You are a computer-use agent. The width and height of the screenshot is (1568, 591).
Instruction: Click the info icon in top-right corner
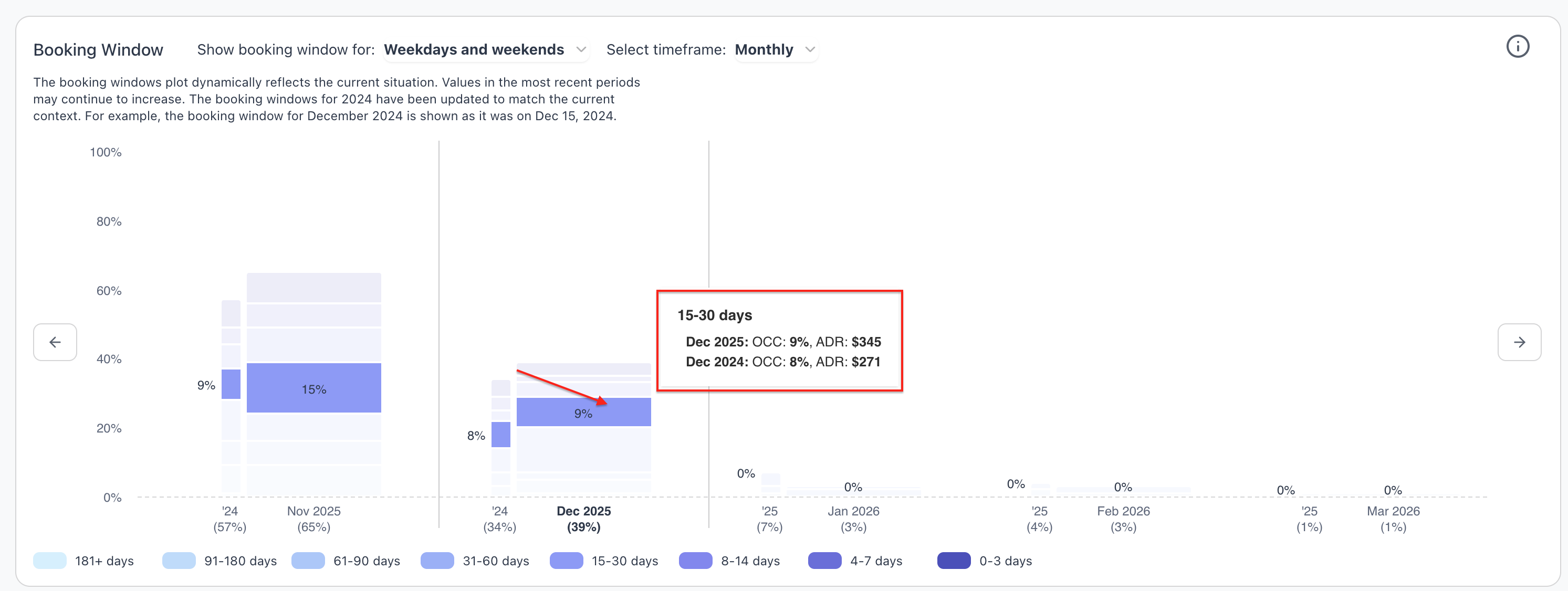point(1517,47)
